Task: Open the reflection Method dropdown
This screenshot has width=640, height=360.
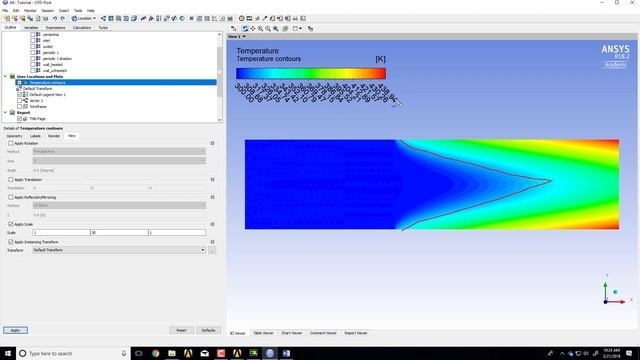Action: [119, 205]
